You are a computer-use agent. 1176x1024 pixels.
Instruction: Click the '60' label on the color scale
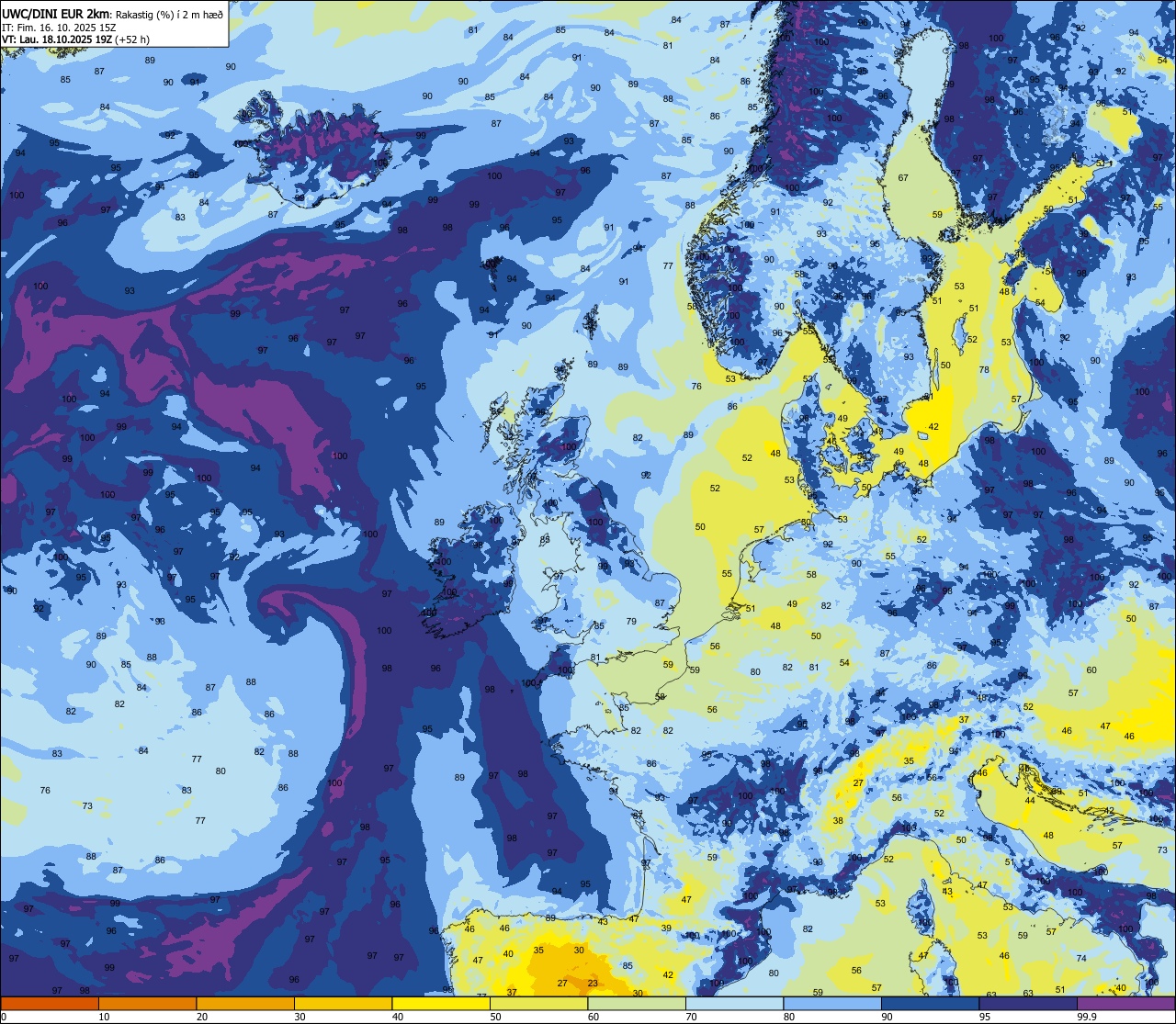click(x=594, y=1017)
